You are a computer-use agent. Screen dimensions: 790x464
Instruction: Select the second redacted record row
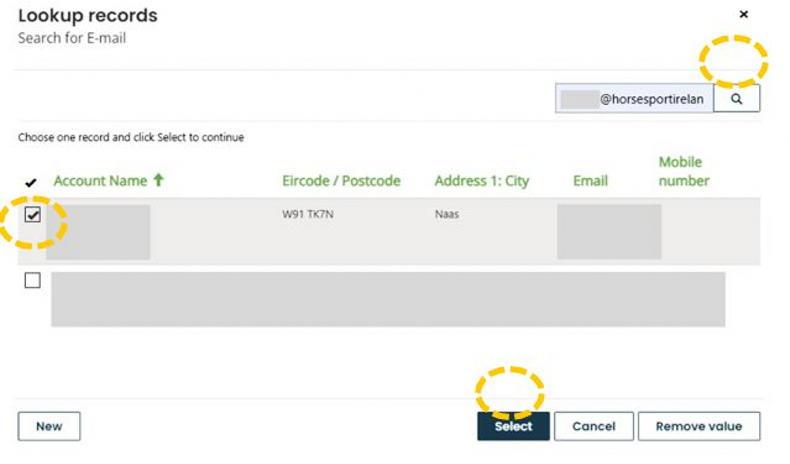point(387,299)
